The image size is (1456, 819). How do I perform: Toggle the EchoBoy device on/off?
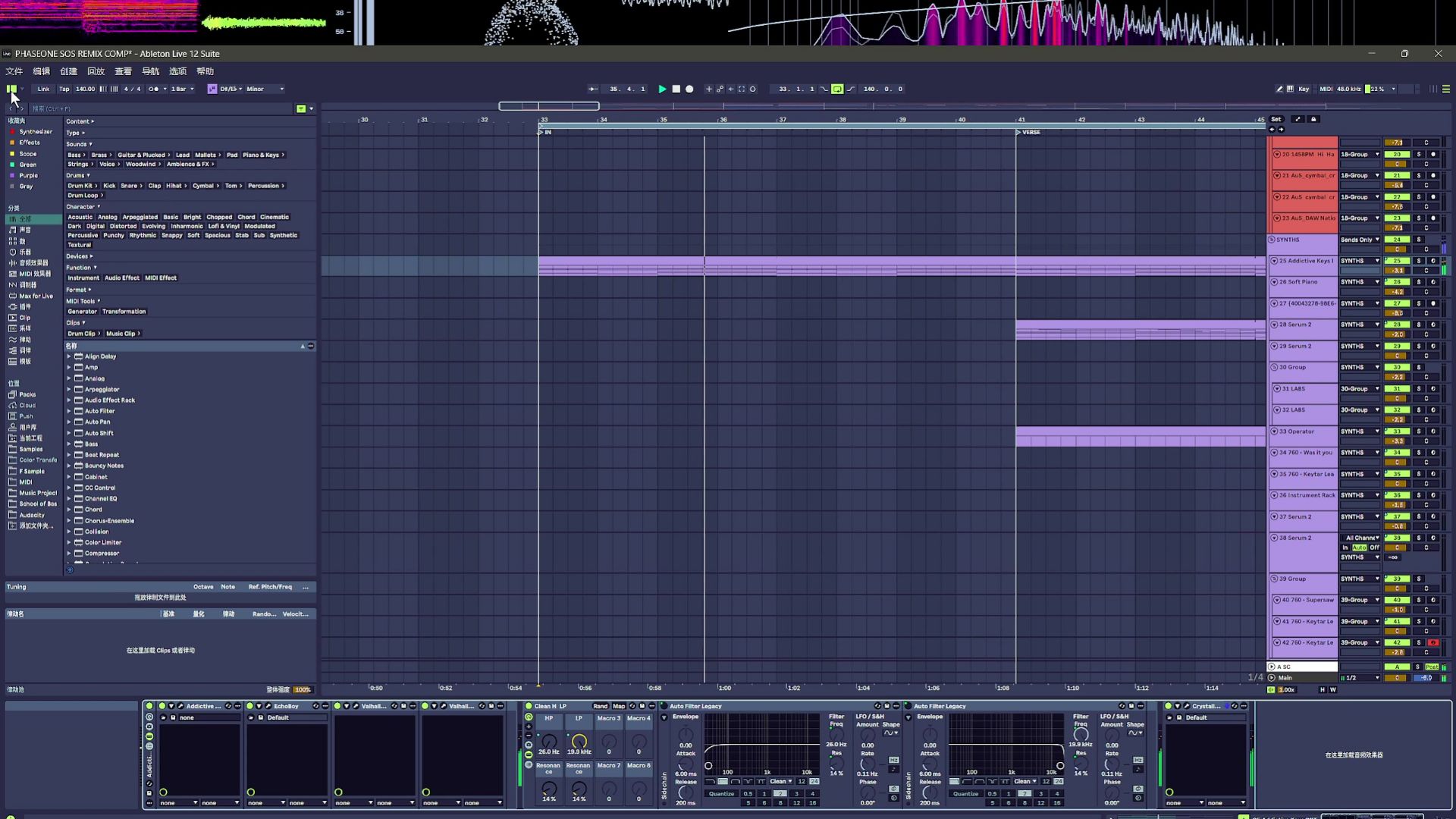[x=249, y=706]
